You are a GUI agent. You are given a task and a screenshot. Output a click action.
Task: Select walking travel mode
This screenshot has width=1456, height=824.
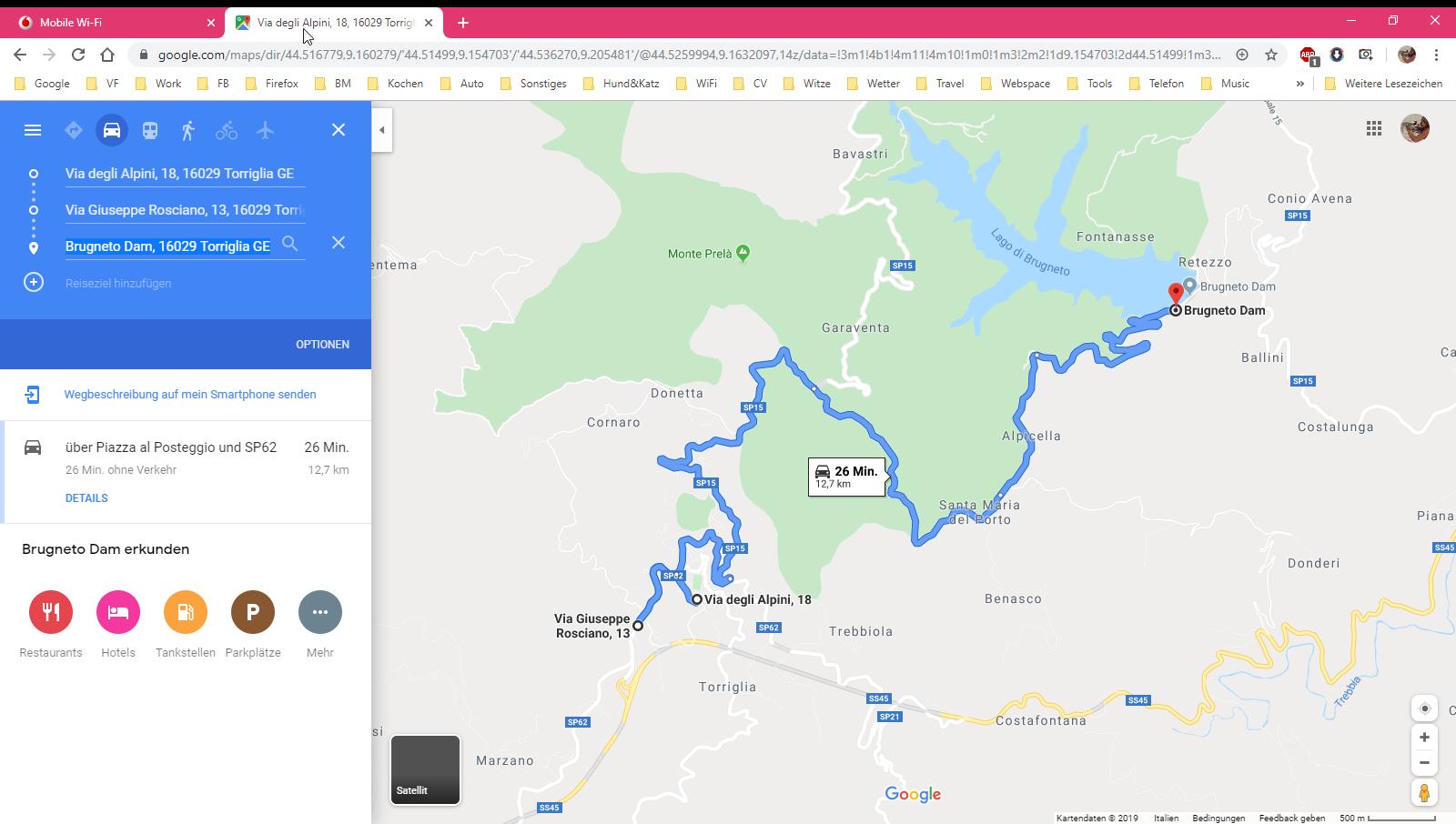click(x=188, y=130)
